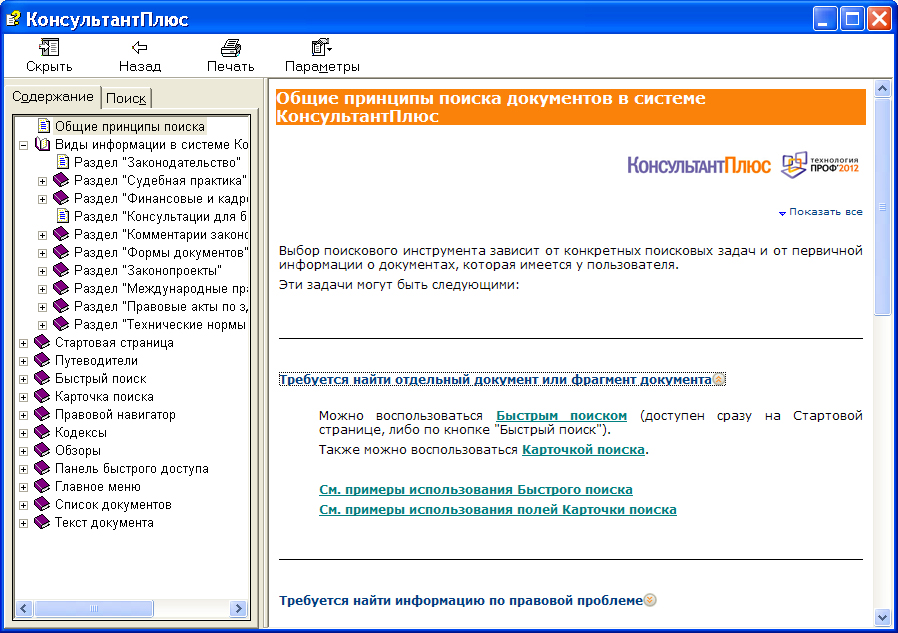Image resolution: width=898 pixels, height=633 pixels.
Task: Click book icon of Раздел Финансовые
Action: (x=61, y=198)
